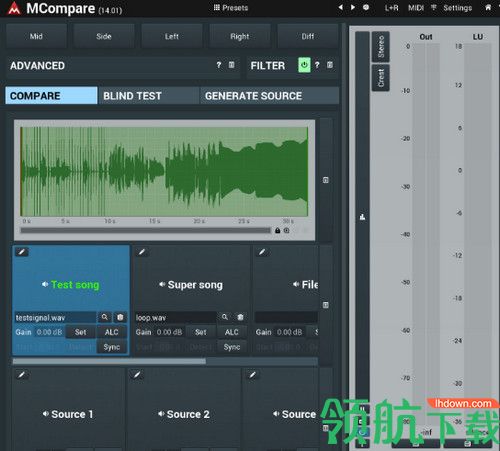Enable ALC in Super song slot
500x451 pixels.
tap(232, 332)
